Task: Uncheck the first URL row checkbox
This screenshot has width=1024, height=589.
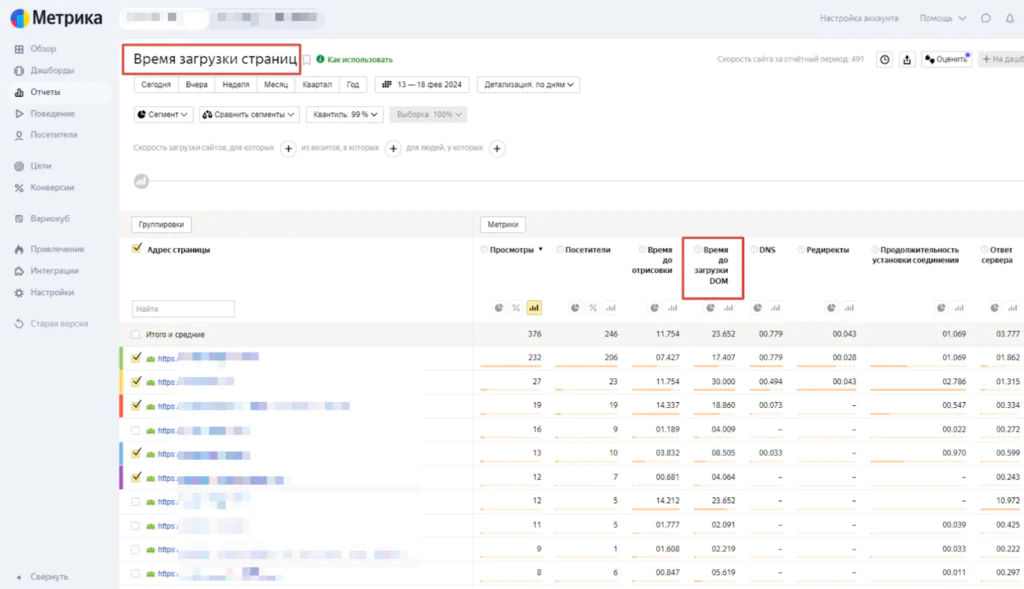Action: [x=137, y=357]
